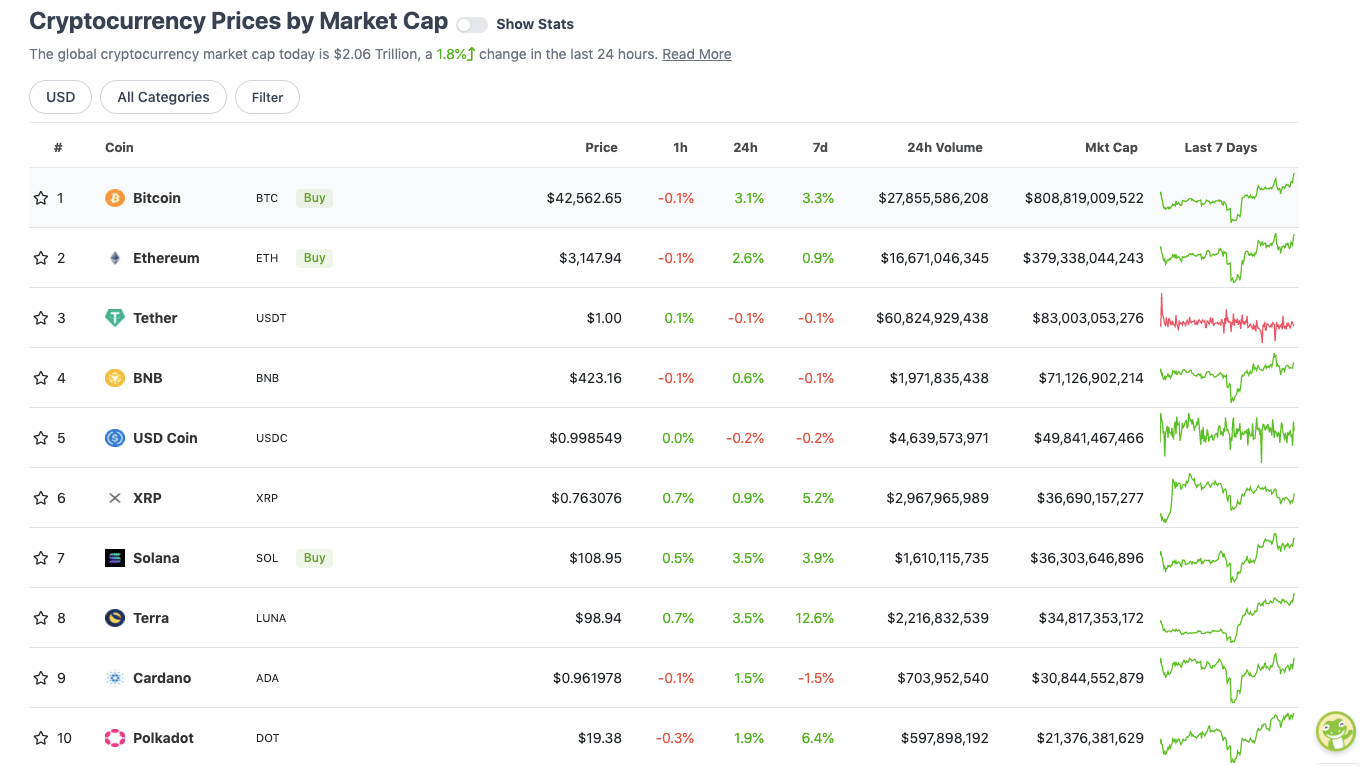The image size is (1369, 766).
Task: Open Terra's 7-day sparkline chart
Action: (x=1227, y=618)
